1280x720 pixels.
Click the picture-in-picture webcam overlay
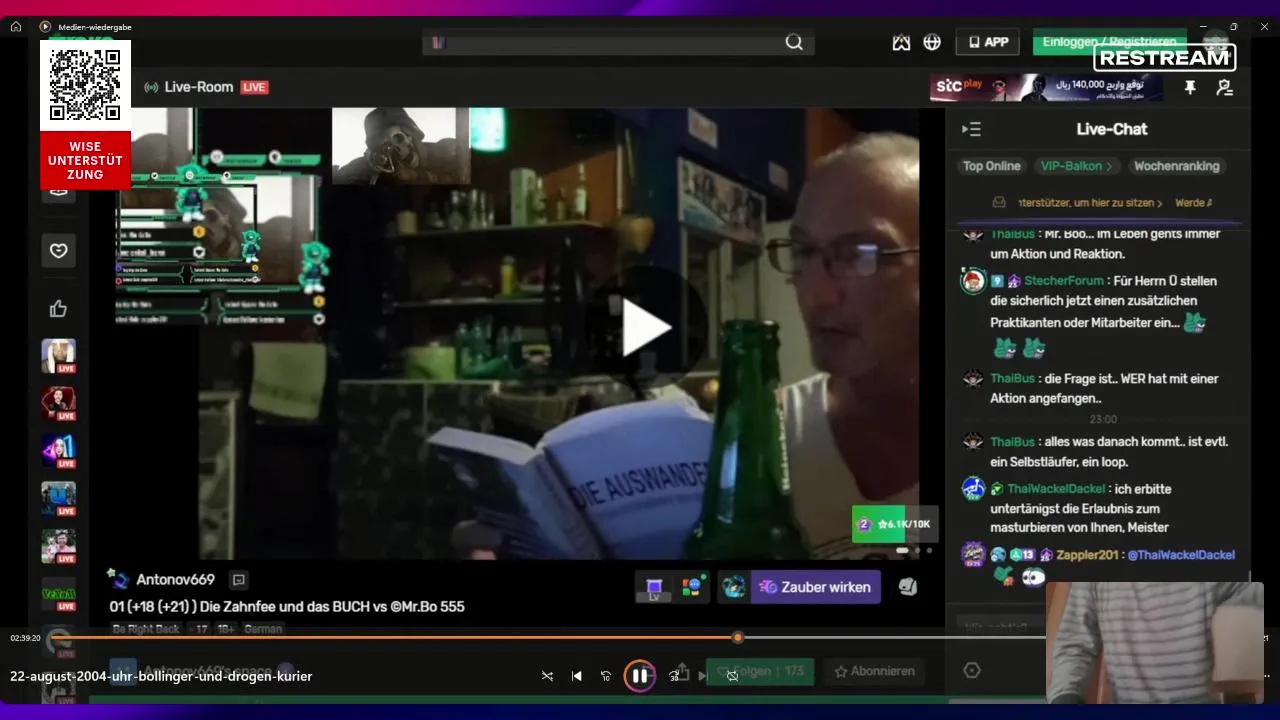coord(1155,642)
